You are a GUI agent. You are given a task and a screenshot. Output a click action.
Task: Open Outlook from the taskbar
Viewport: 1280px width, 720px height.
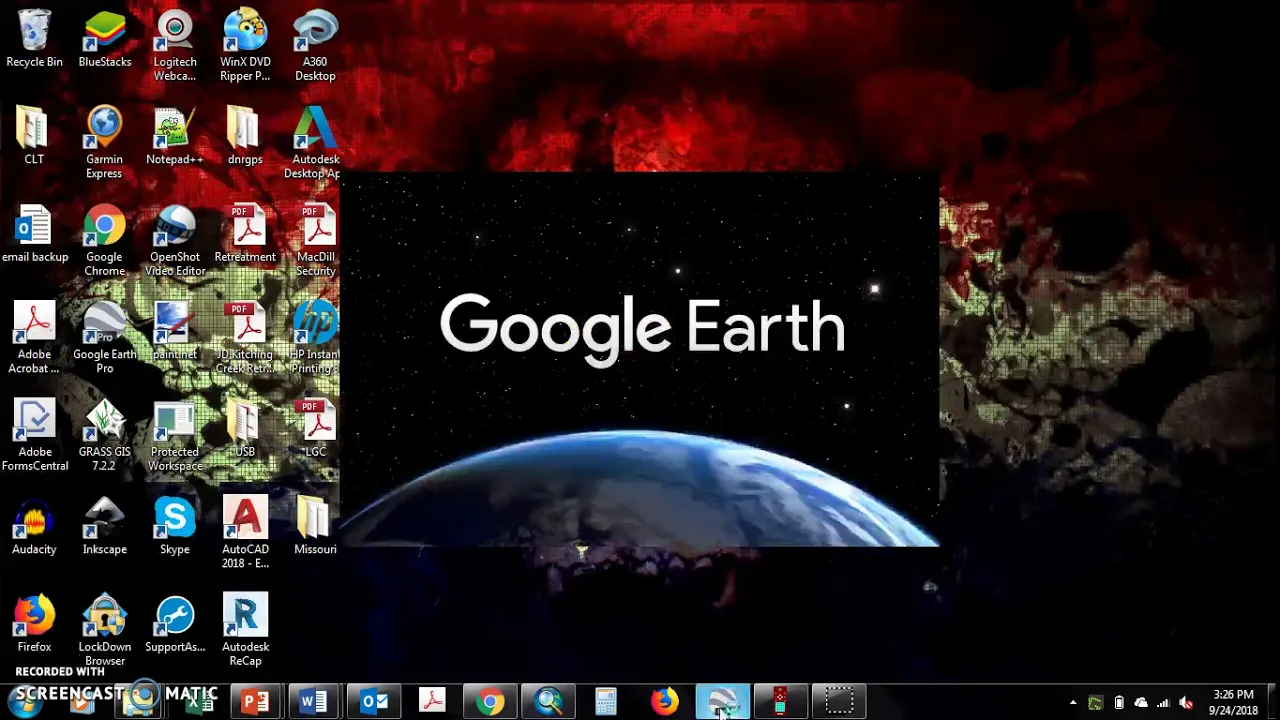coord(374,701)
